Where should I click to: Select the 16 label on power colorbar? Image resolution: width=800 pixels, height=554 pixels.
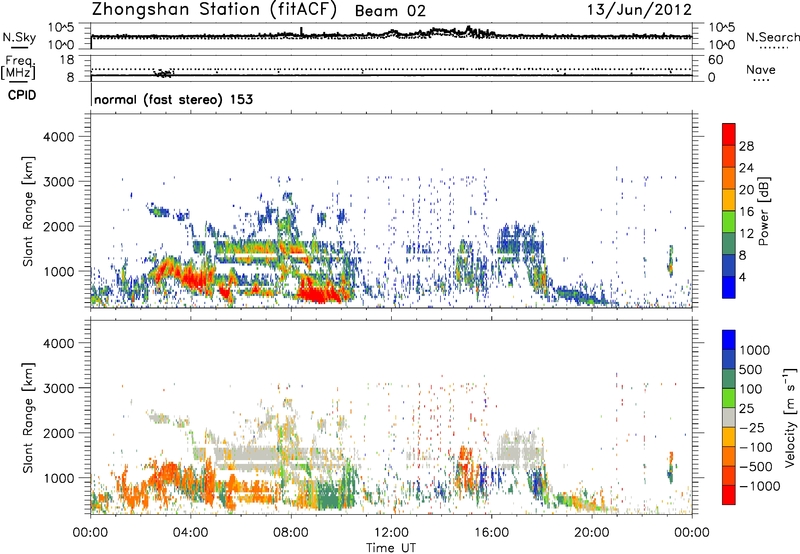click(x=746, y=212)
